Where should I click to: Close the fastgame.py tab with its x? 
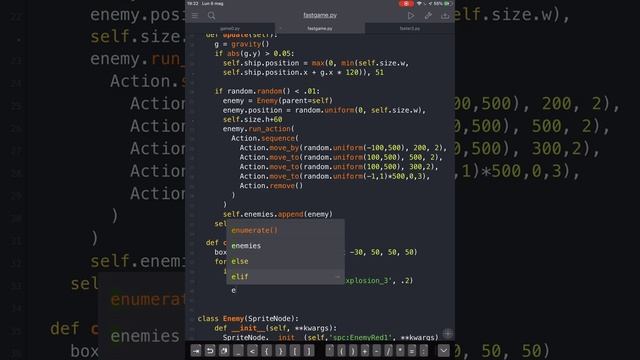click(280, 28)
